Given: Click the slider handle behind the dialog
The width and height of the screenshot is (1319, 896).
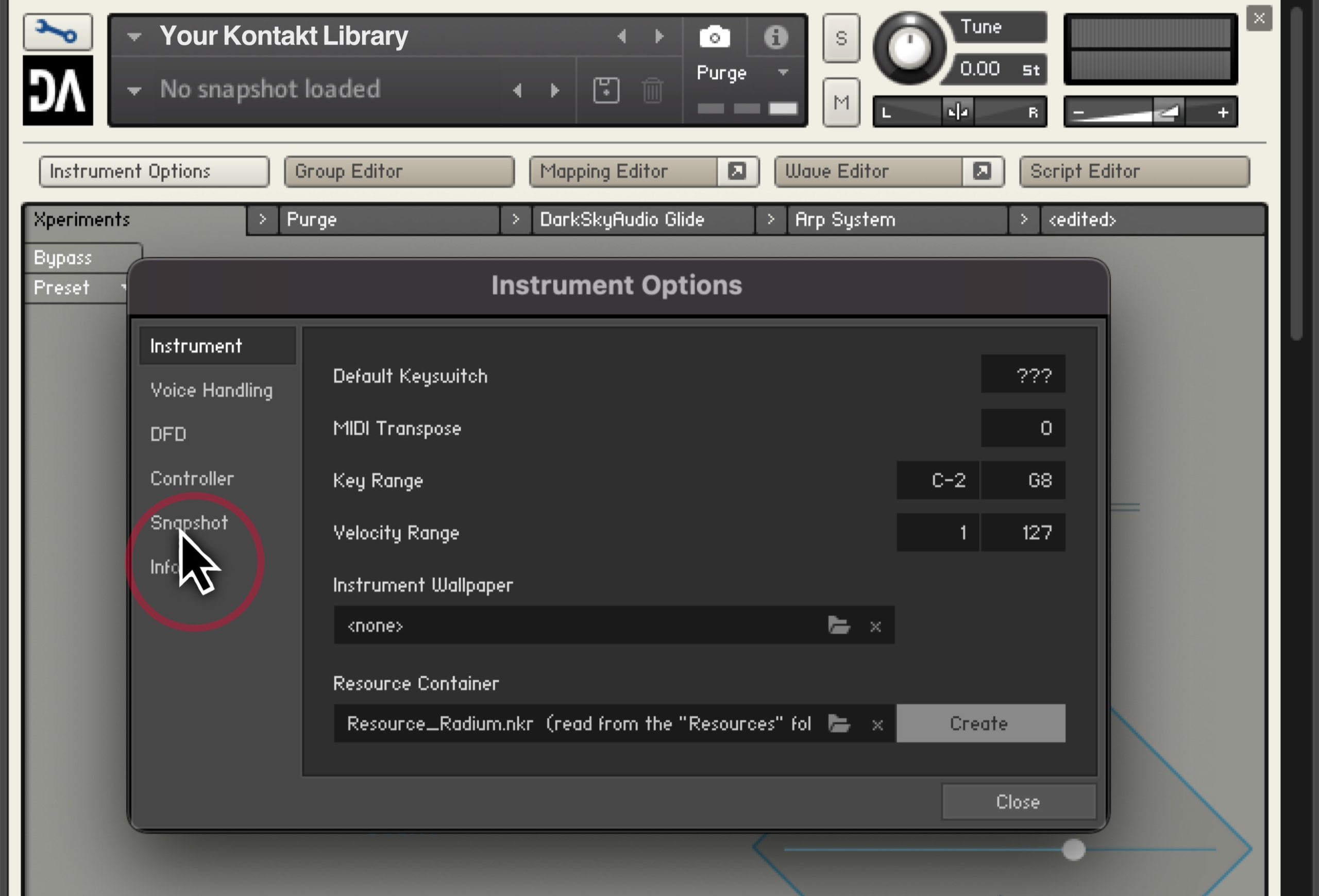Looking at the screenshot, I should coord(1073,850).
